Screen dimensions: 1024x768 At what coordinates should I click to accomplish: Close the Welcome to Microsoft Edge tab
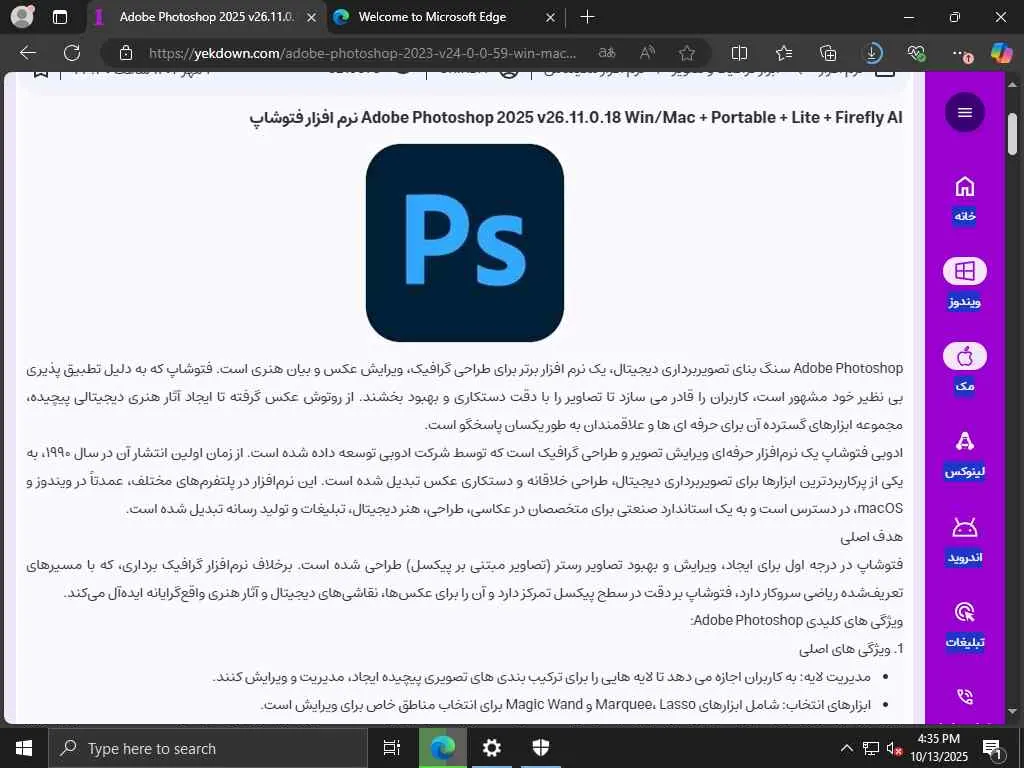pyautogui.click(x=551, y=18)
